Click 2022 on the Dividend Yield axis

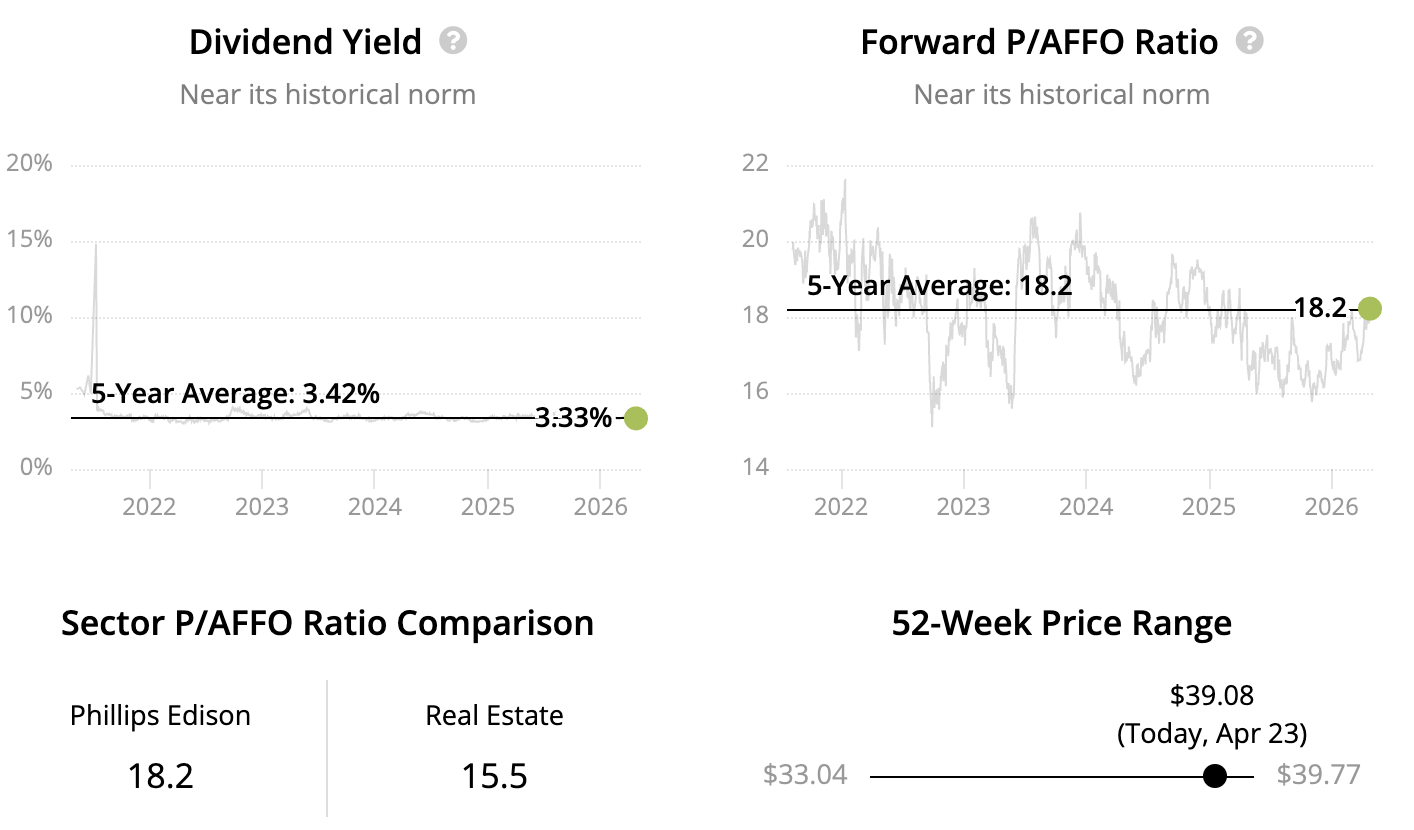[x=149, y=506]
